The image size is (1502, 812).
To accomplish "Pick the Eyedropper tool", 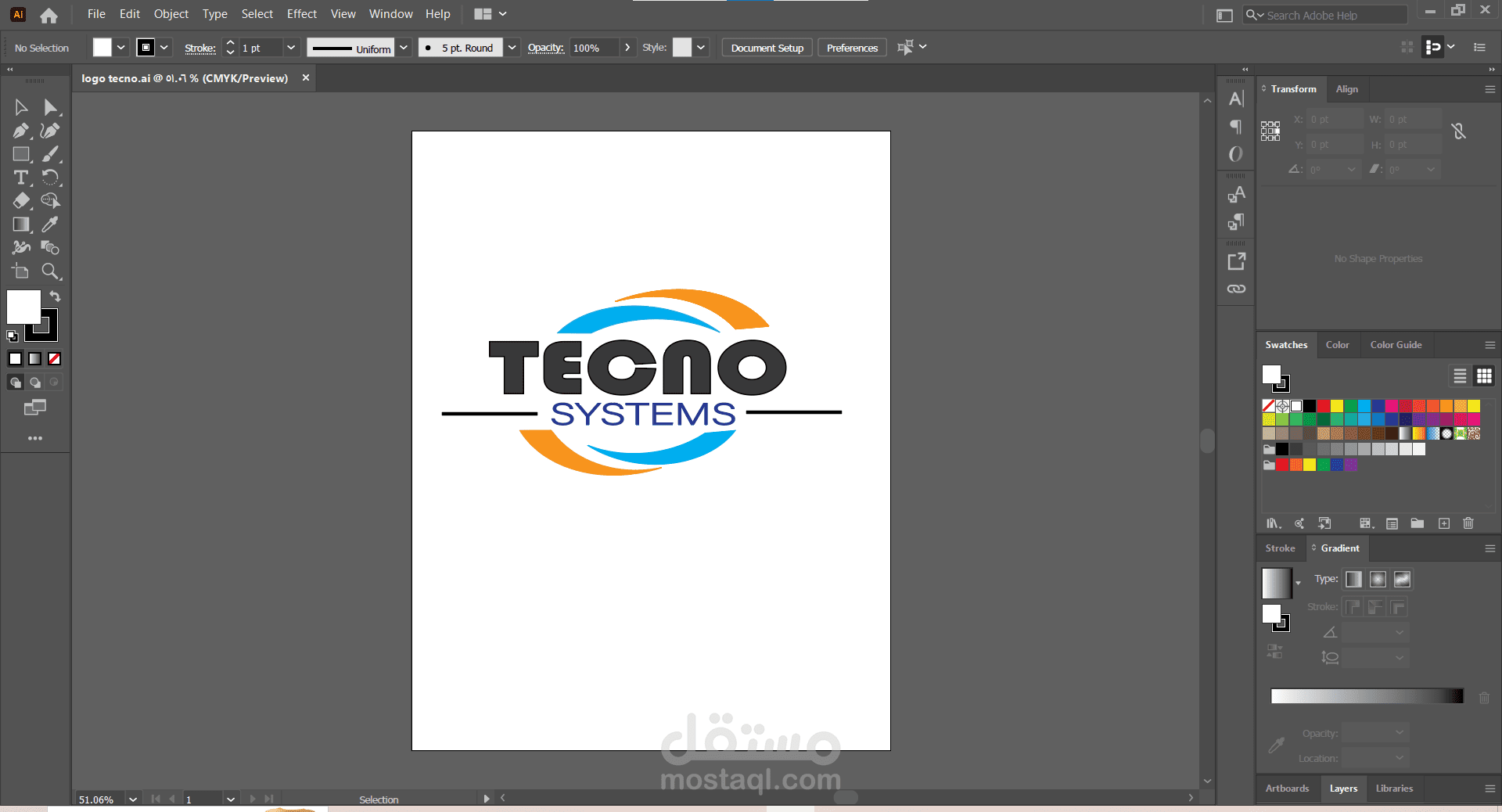I will click(x=50, y=225).
